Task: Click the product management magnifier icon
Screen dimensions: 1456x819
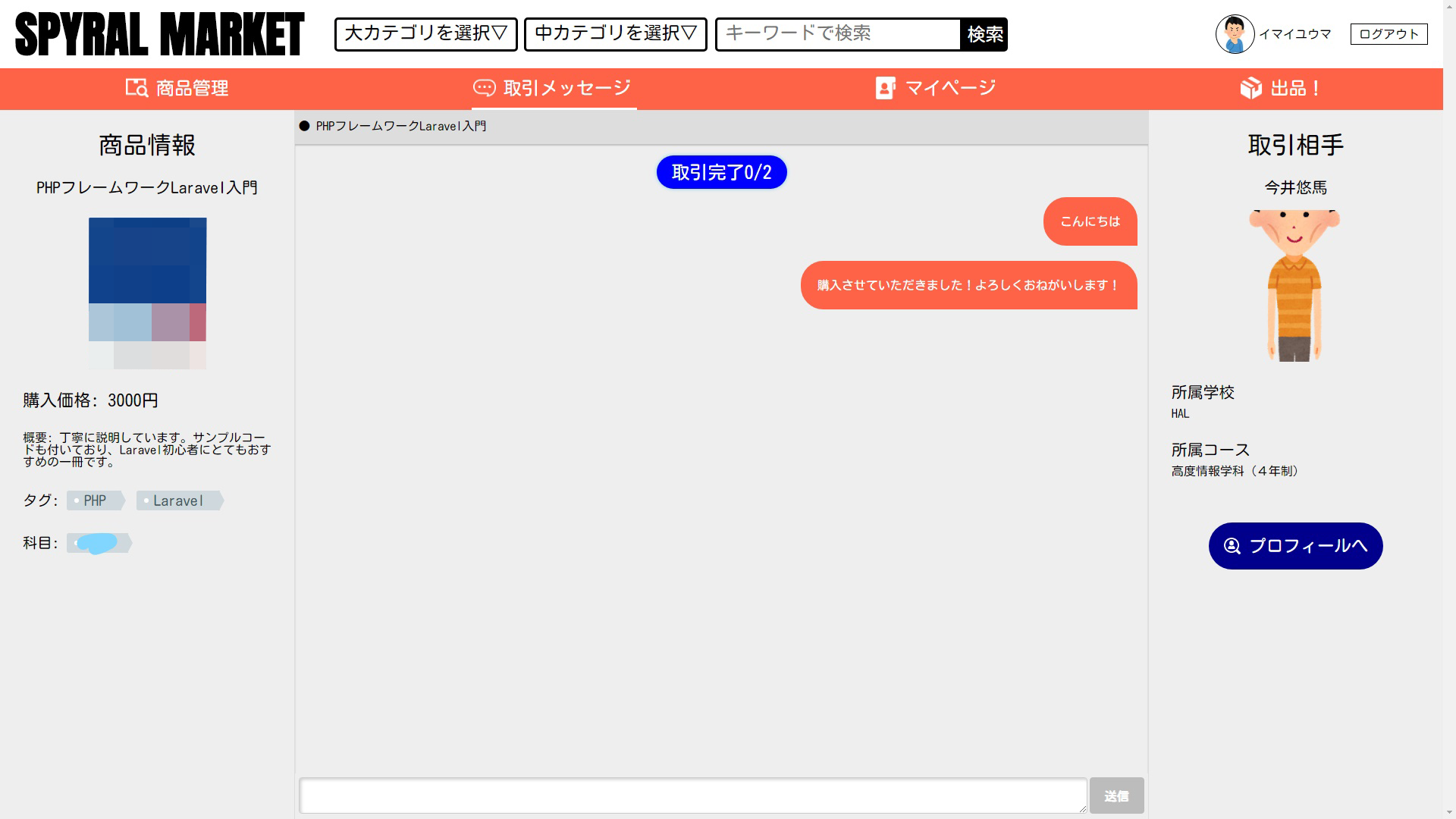Action: [x=136, y=88]
